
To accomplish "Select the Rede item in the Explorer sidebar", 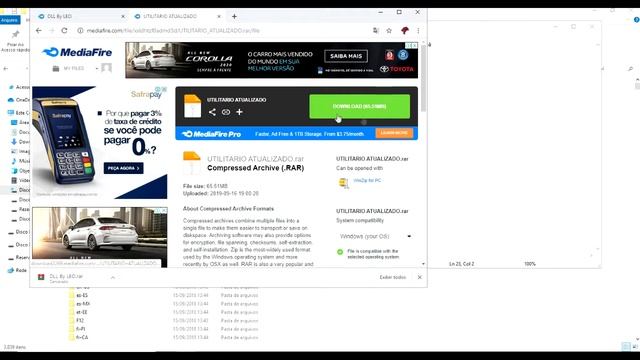I will (18, 270).
